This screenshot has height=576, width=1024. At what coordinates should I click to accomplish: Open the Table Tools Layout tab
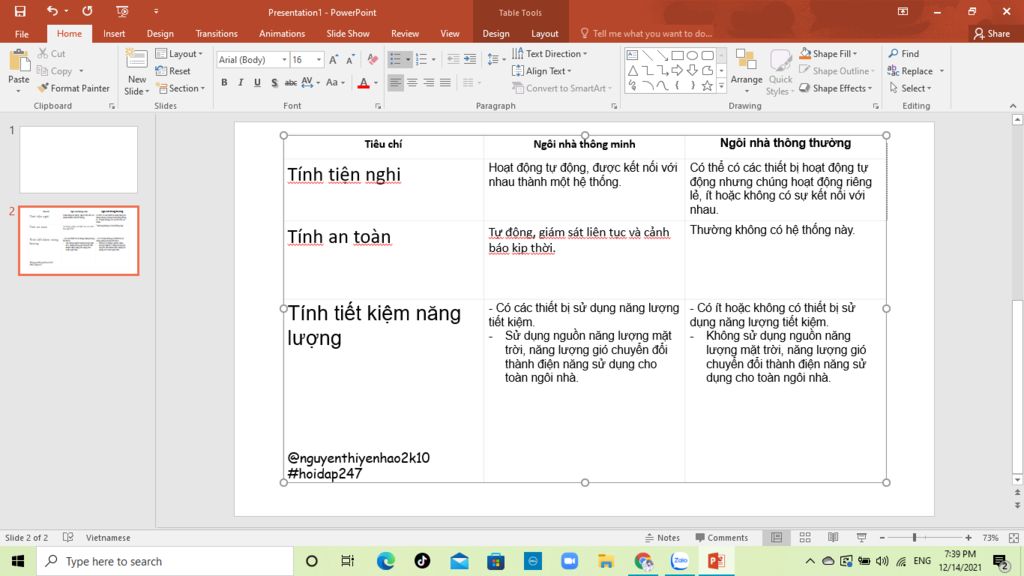(x=545, y=33)
